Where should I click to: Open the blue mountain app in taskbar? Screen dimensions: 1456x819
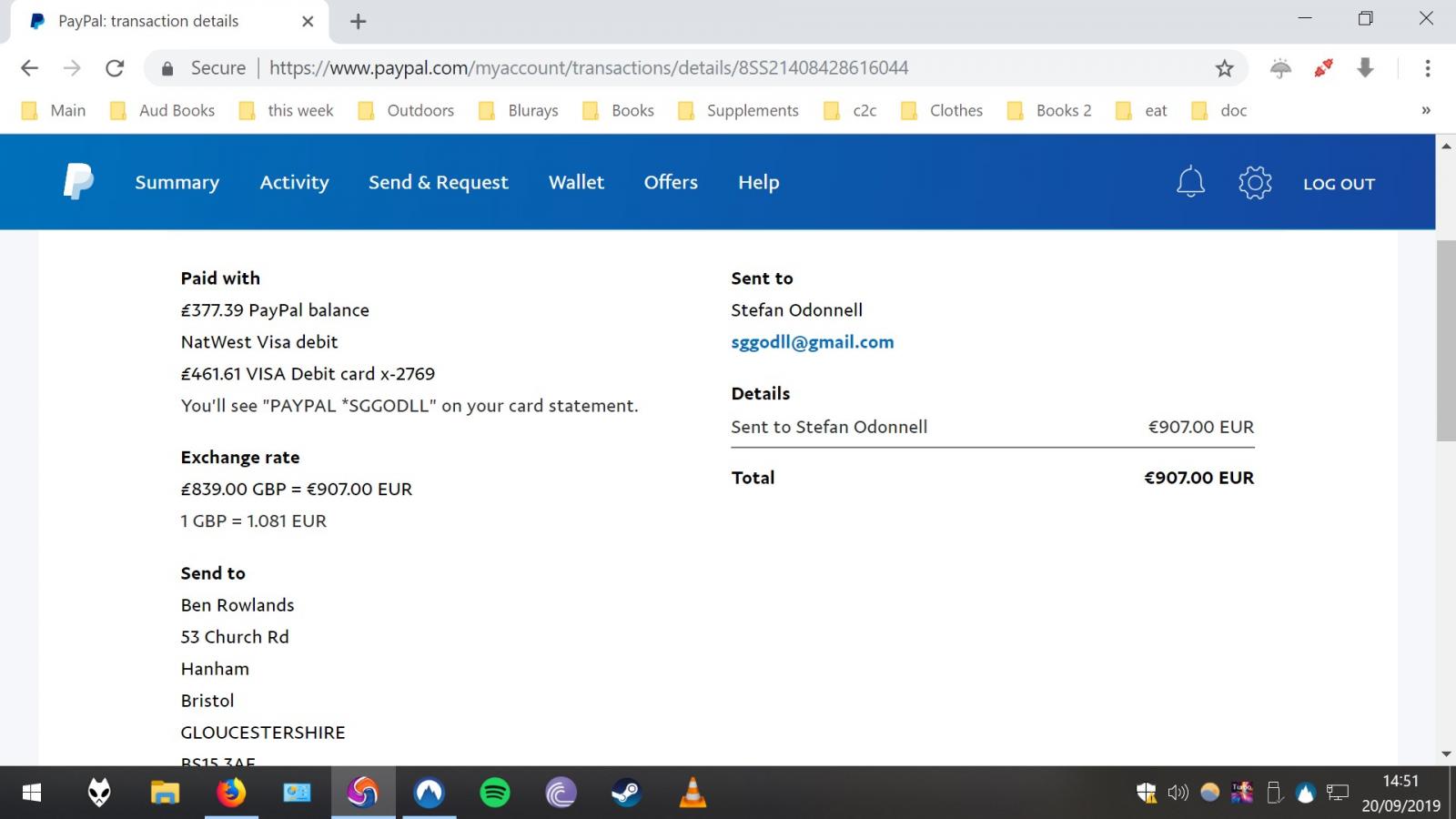point(429,793)
